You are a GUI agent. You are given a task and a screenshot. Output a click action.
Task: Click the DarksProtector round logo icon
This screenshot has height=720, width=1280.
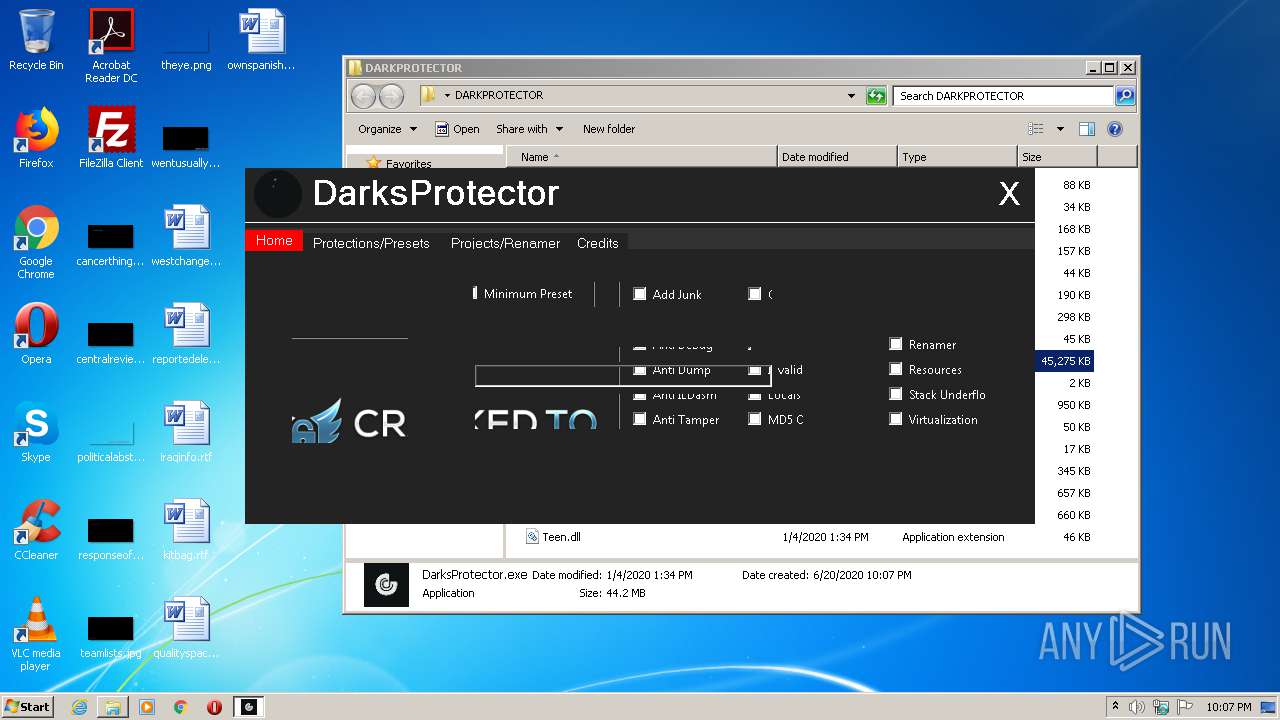coord(277,194)
